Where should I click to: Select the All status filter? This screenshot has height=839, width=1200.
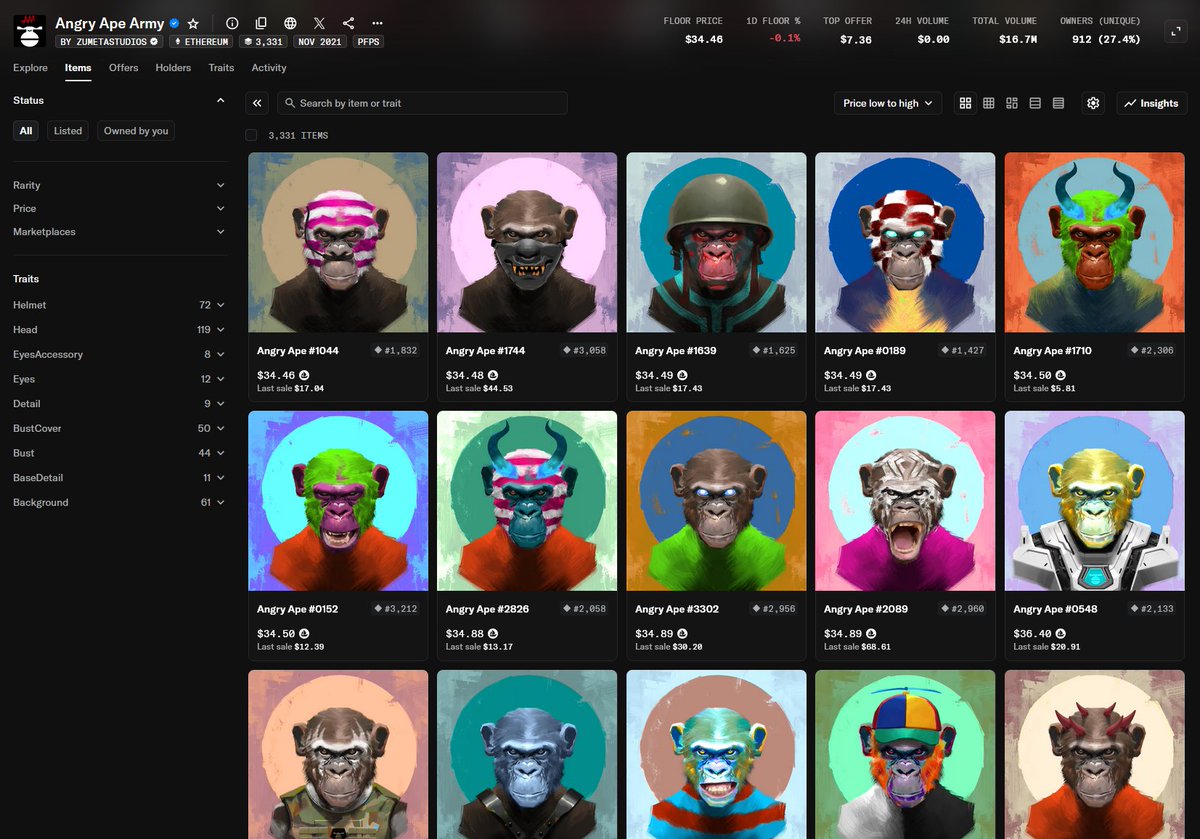tap(26, 131)
